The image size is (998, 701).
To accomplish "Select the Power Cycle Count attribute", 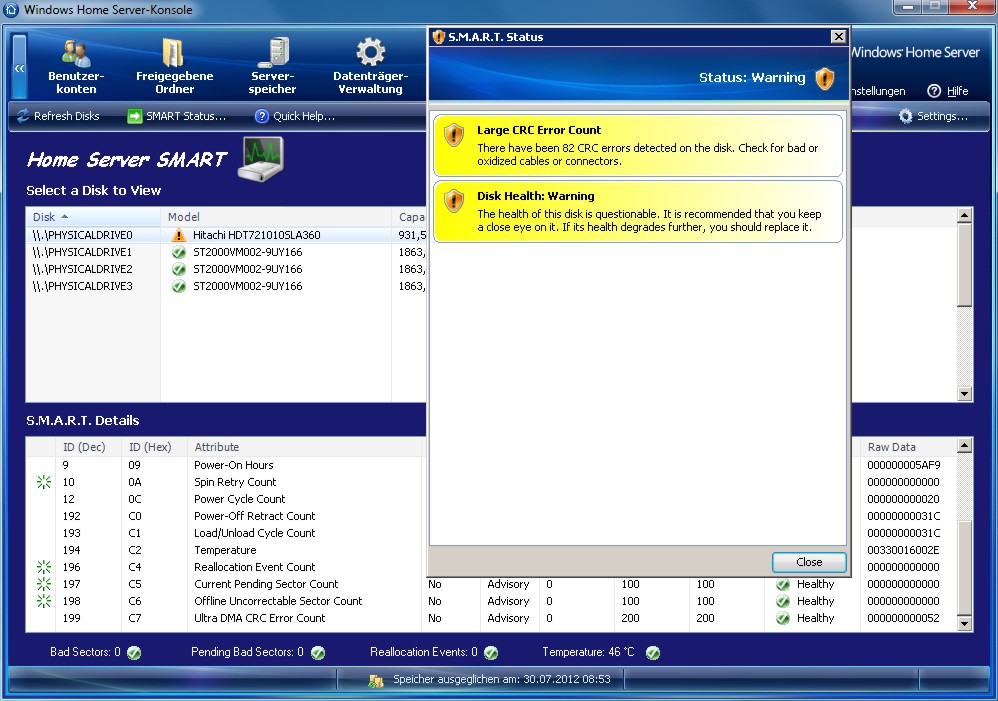I will click(239, 499).
